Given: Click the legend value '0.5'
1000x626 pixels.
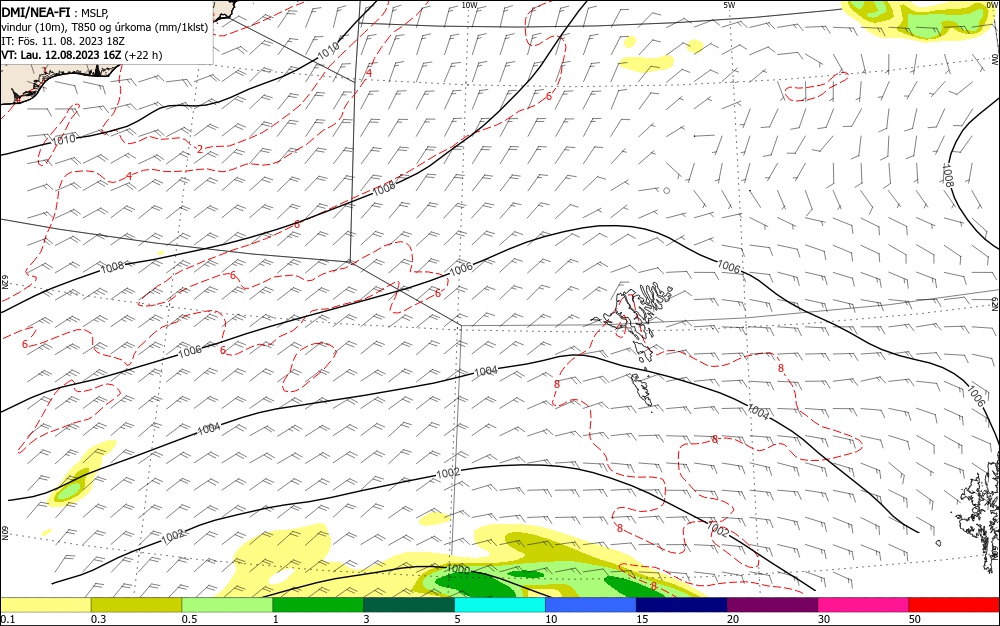Looking at the screenshot, I should pos(189,619).
